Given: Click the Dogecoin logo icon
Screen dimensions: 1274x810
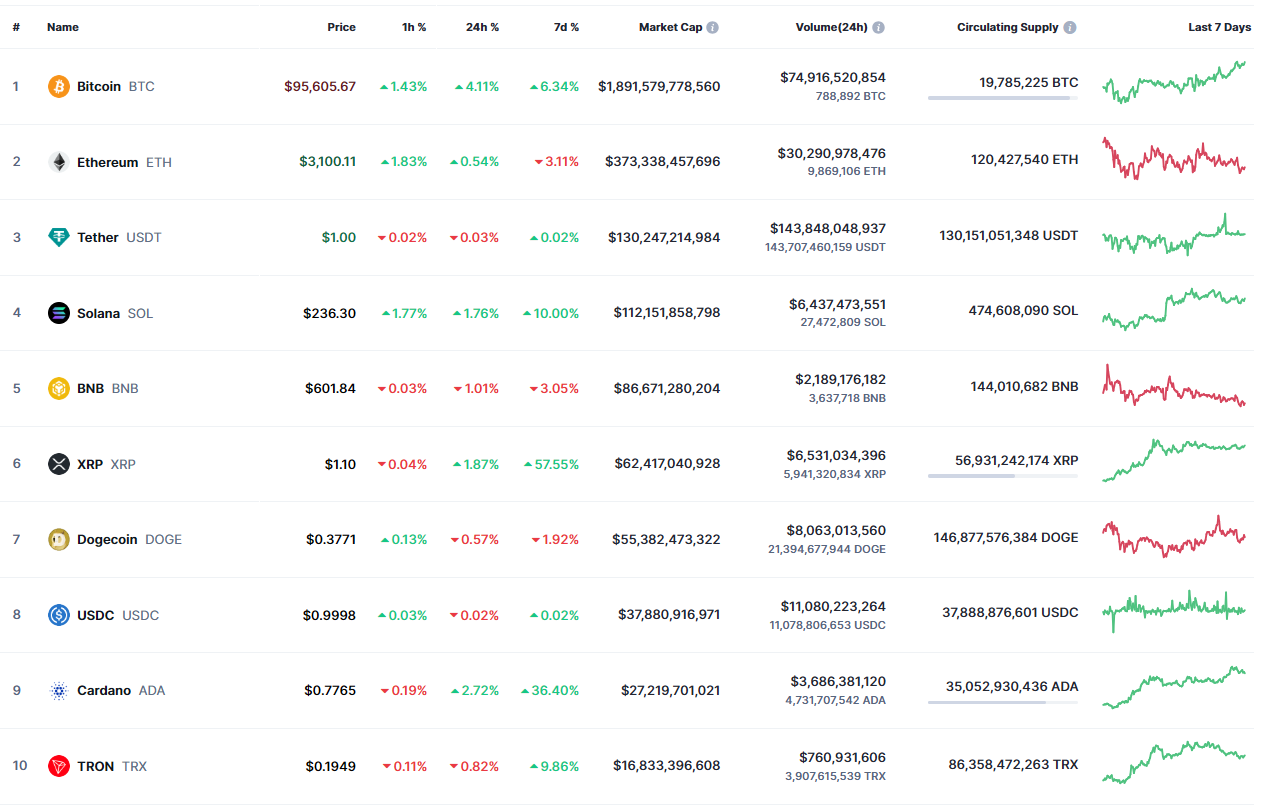Looking at the screenshot, I should (59, 540).
